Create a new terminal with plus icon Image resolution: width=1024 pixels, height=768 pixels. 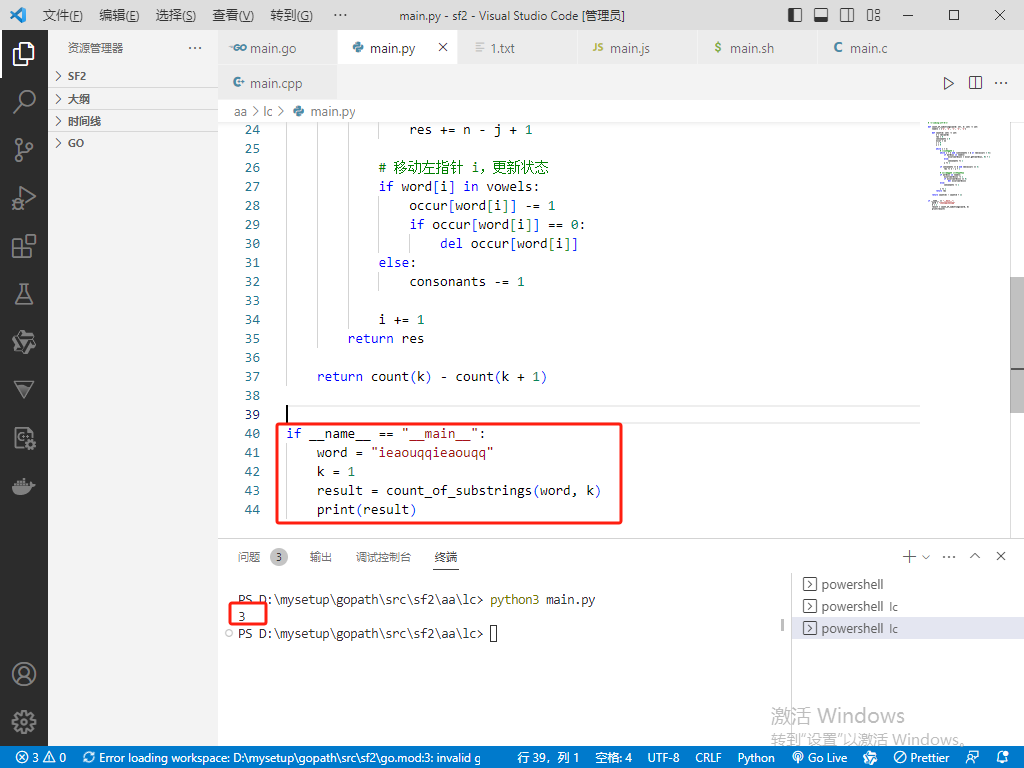pyautogui.click(x=909, y=556)
